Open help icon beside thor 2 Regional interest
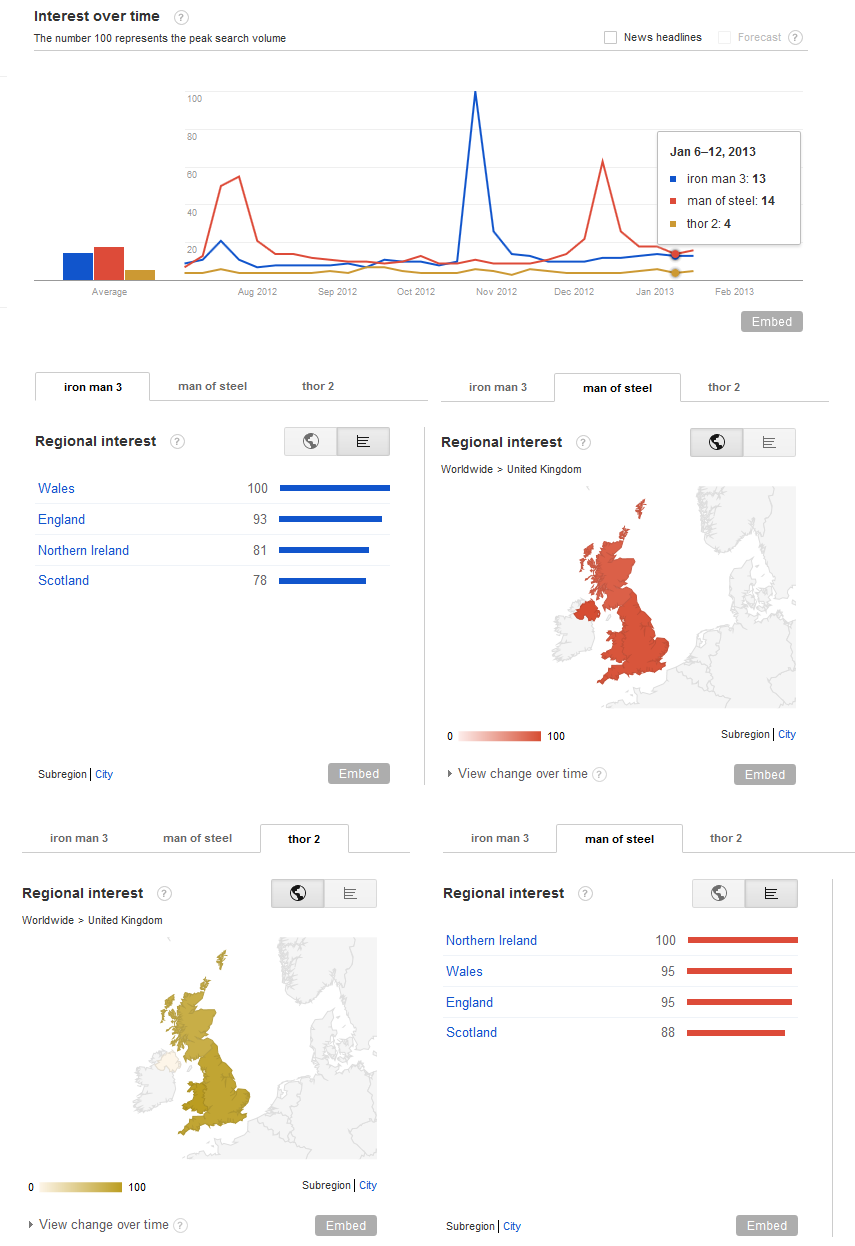The width and height of the screenshot is (855, 1246). pyautogui.click(x=165, y=894)
